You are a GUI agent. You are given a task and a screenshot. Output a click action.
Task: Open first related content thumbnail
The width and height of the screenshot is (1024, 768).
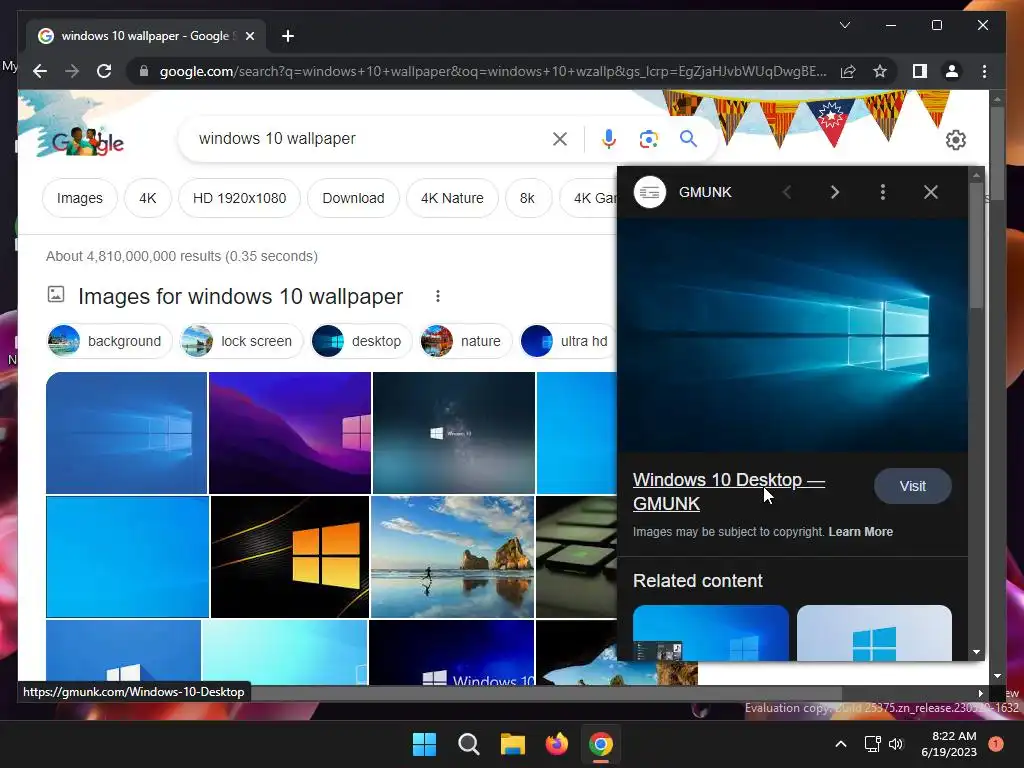click(x=711, y=633)
